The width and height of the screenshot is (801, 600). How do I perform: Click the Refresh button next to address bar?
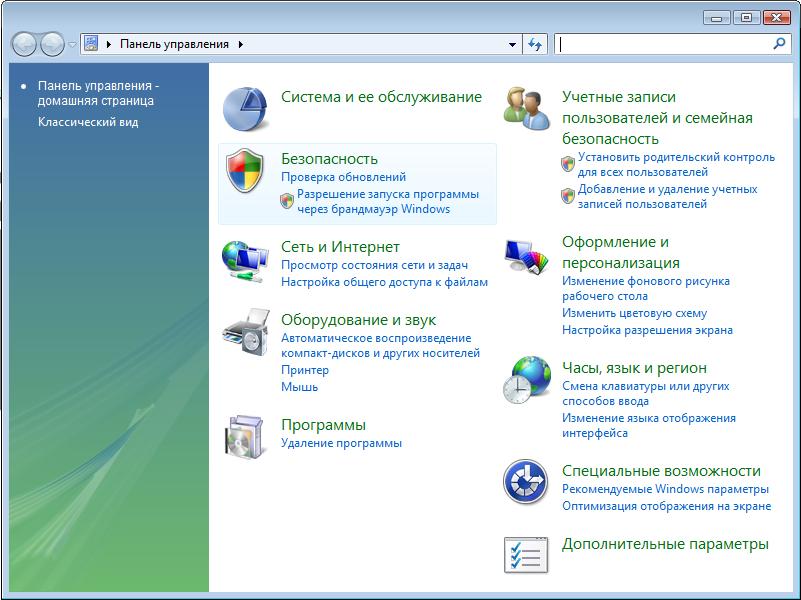(535, 44)
